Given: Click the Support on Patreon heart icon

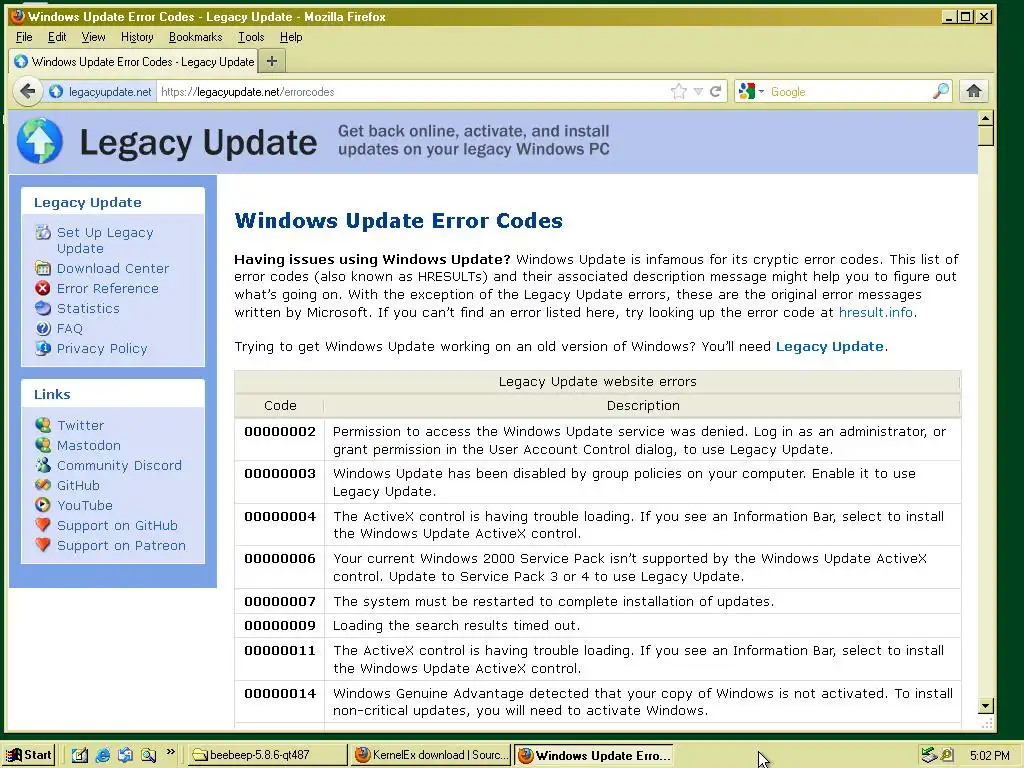Looking at the screenshot, I should tap(43, 545).
